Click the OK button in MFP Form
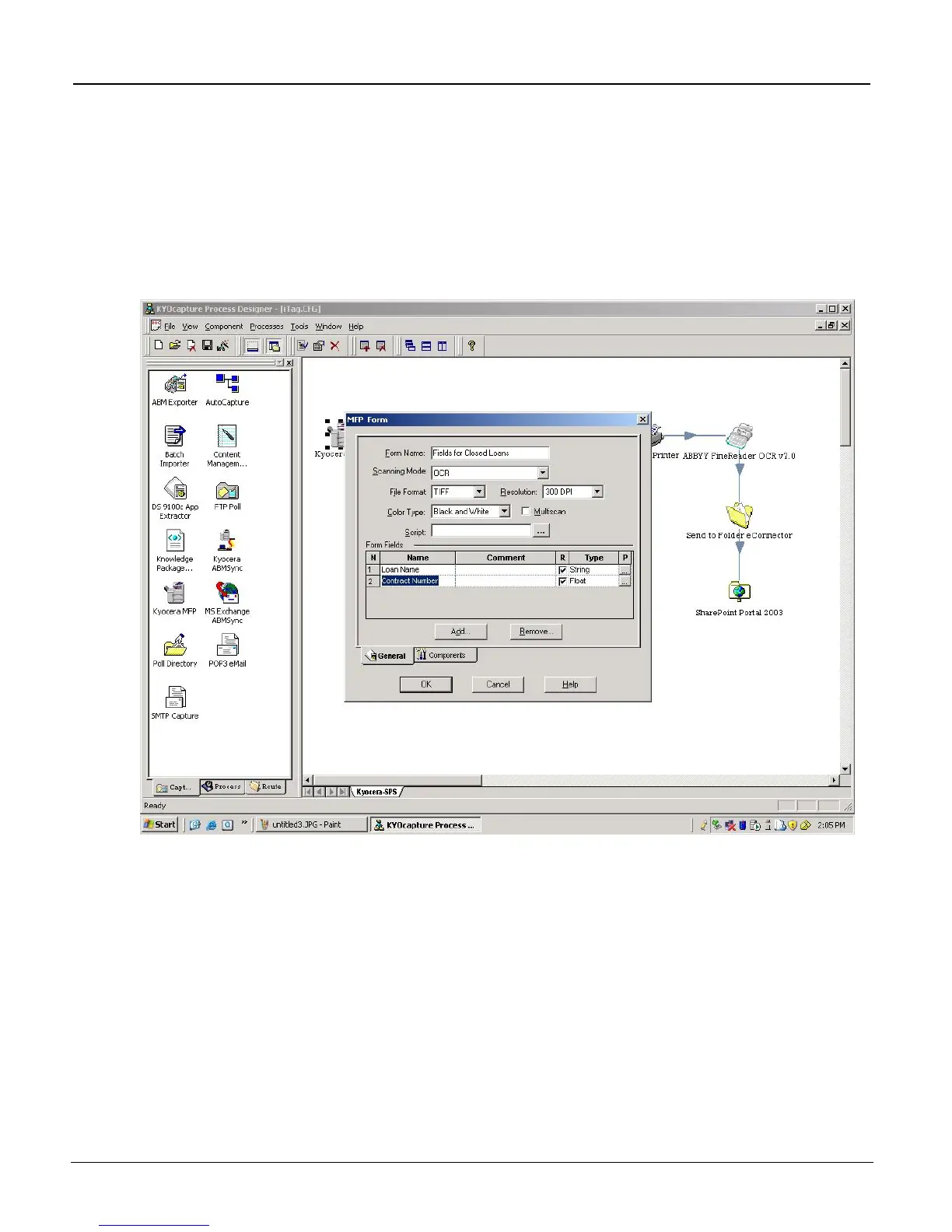This screenshot has width=952, height=1232. (x=426, y=684)
